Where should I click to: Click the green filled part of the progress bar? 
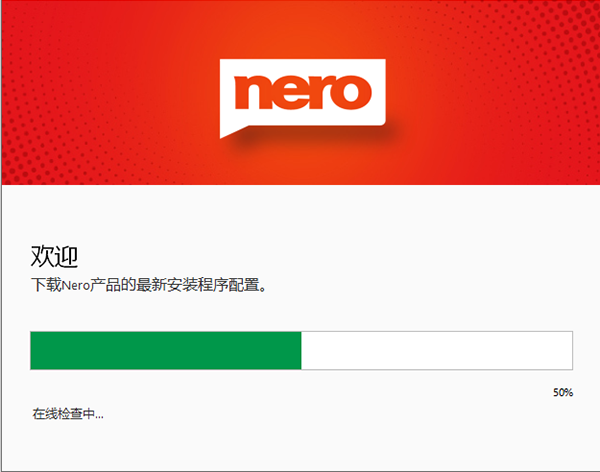[165, 350]
